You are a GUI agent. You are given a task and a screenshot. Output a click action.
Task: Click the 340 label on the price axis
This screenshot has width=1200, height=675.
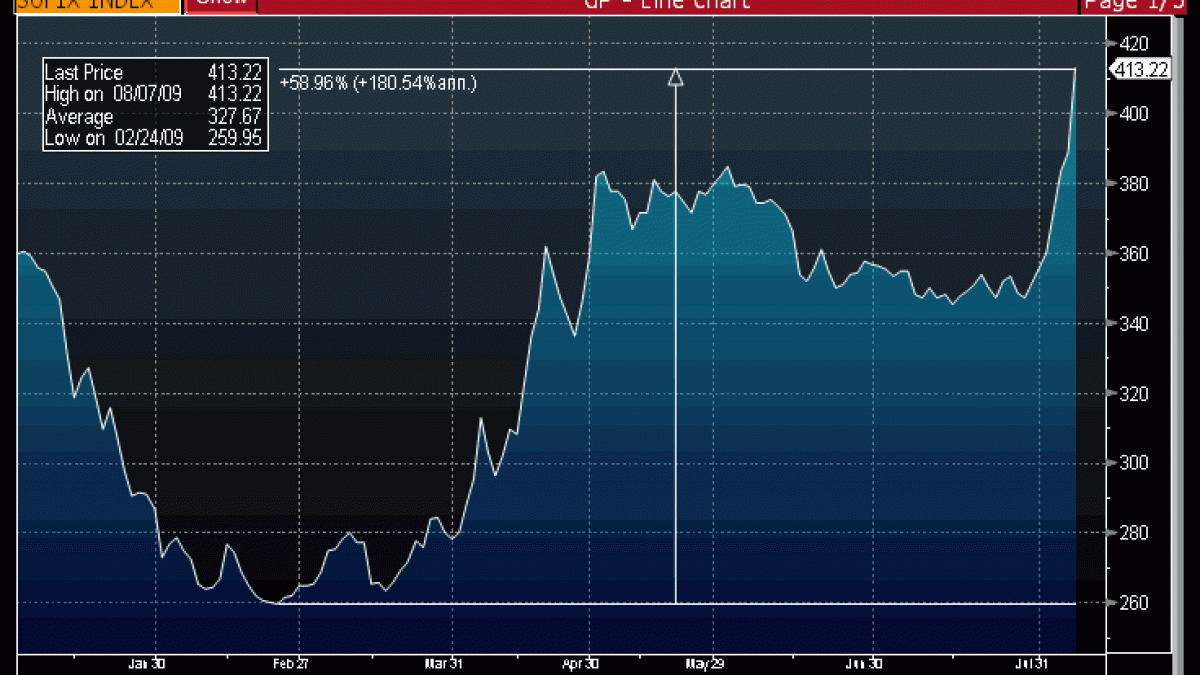[1133, 324]
